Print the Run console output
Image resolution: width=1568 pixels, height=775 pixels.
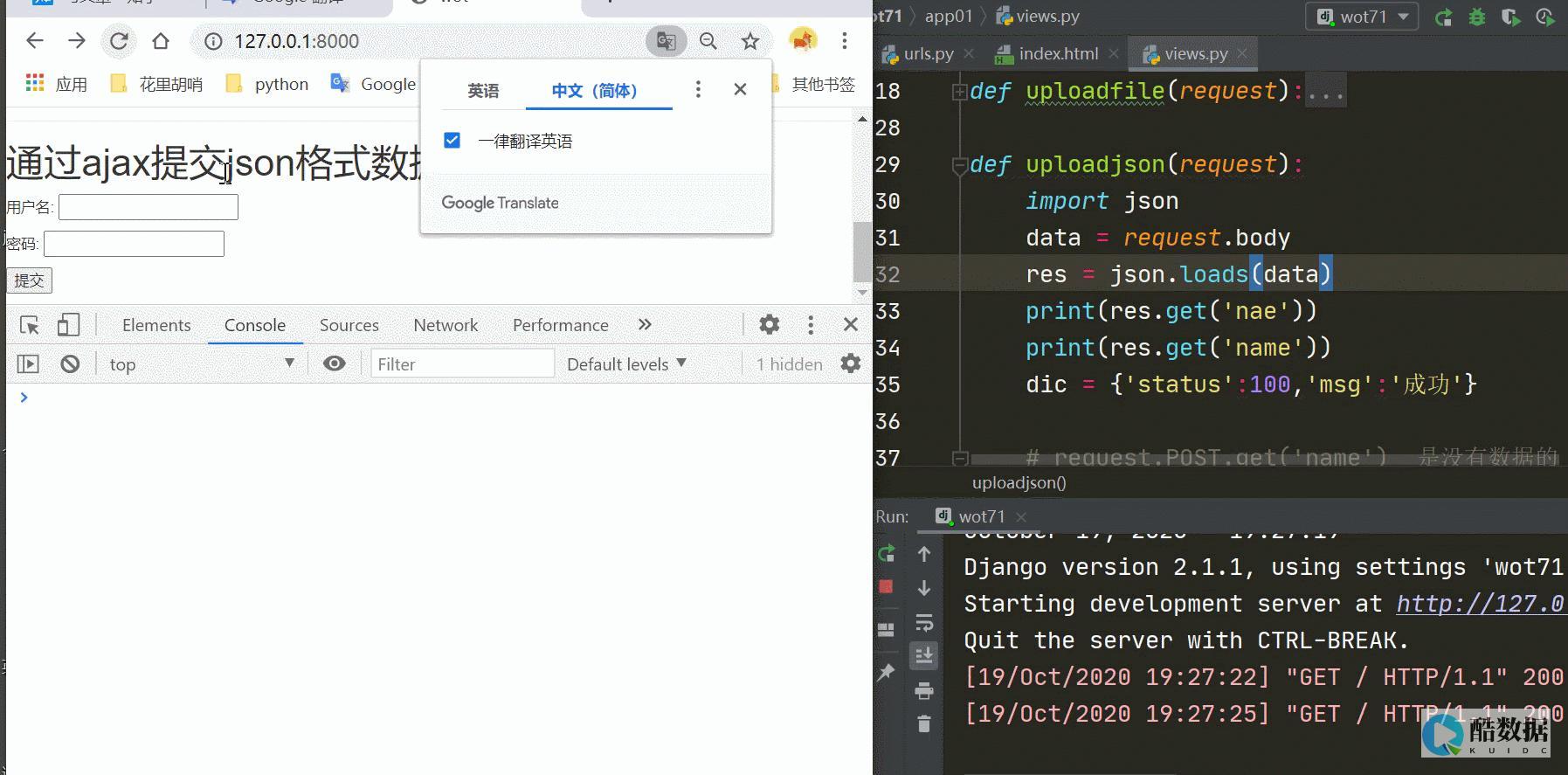924,691
